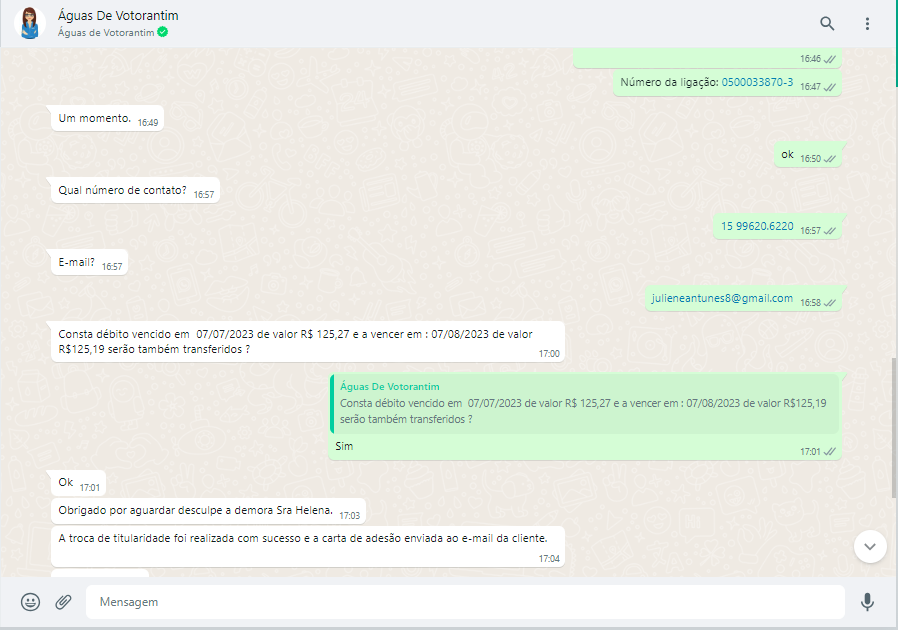Click the Águas De Votorantim contact name header
Screen dimensions: 898x630
pyautogui.click(x=119, y=16)
